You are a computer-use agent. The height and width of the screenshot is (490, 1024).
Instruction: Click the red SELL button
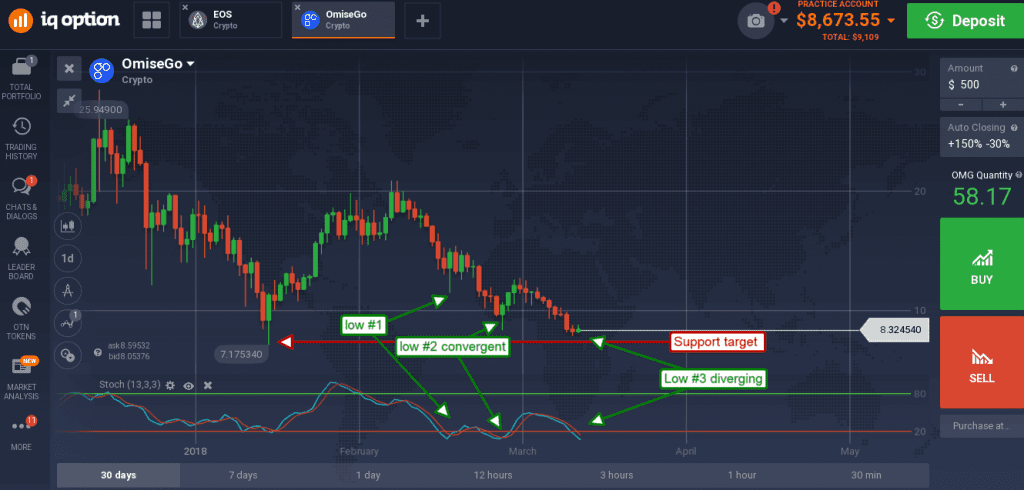click(x=982, y=362)
